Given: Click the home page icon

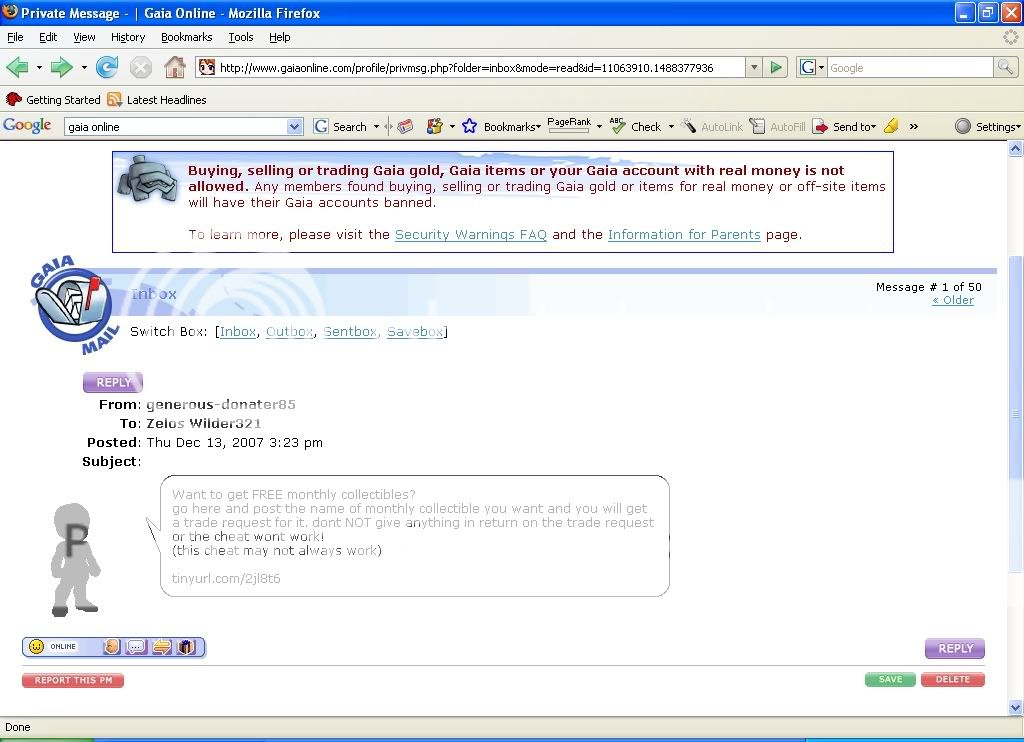Looking at the screenshot, I should coord(174,68).
